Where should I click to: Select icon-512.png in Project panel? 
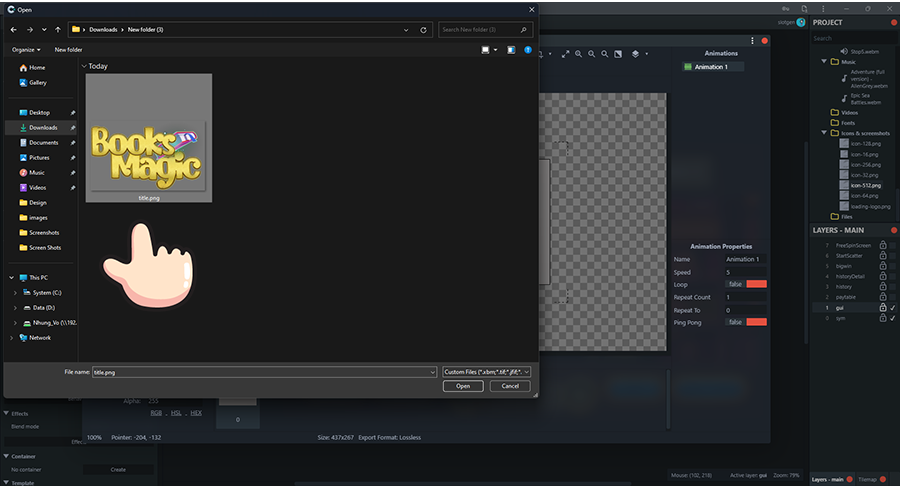tap(860, 185)
